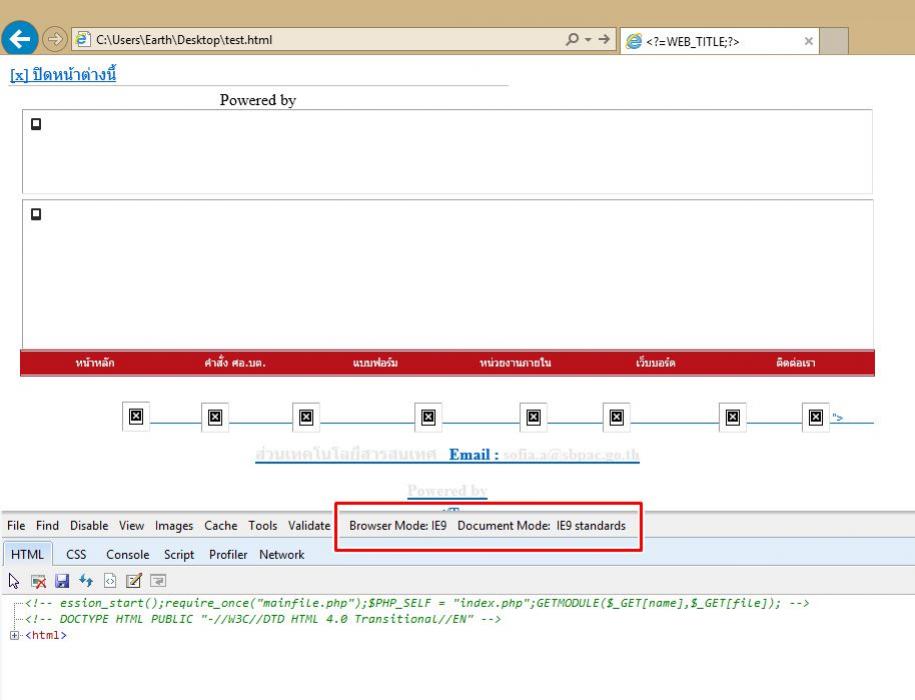915x700 pixels.
Task: Click the Refresh blue arrows icon
Action: [x=86, y=580]
